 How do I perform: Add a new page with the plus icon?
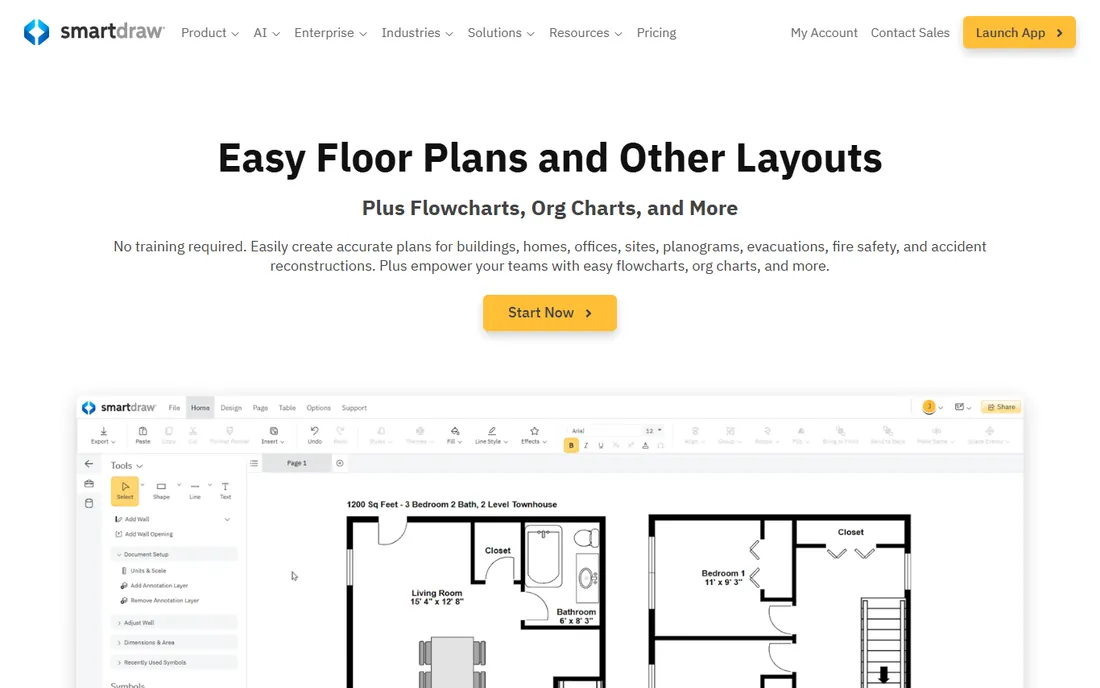[340, 463]
